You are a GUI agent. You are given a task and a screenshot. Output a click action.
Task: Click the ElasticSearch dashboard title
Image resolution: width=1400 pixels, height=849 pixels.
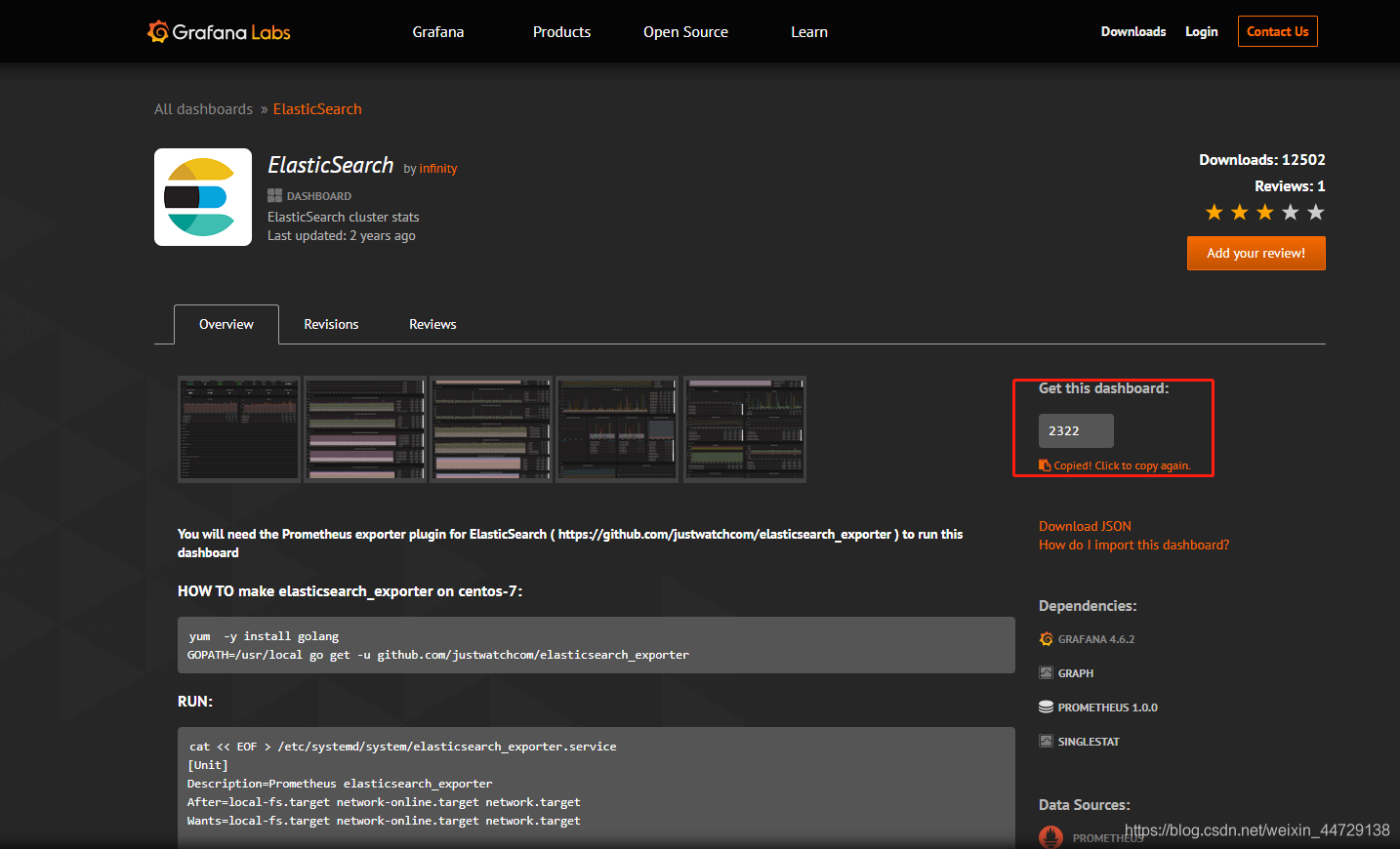(x=331, y=165)
